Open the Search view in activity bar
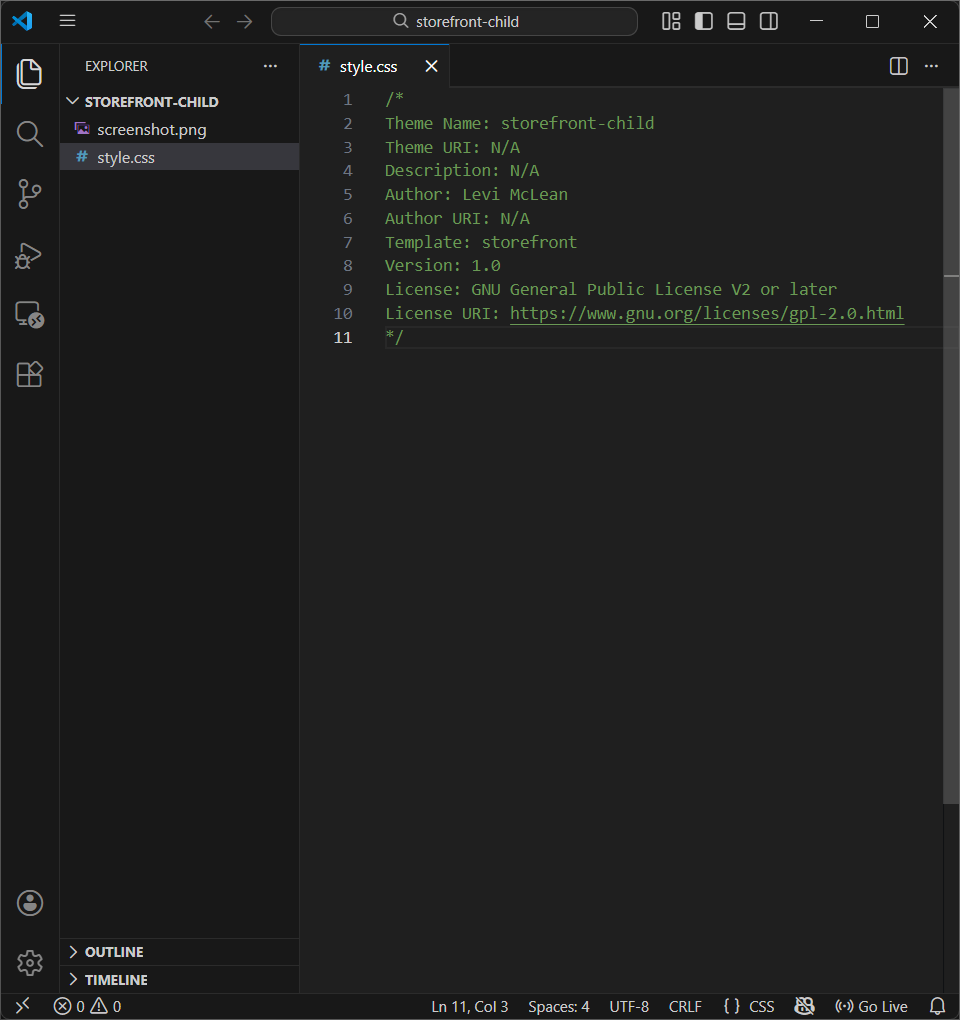Screen dimensions: 960x1020 pyautogui.click(x=30, y=134)
